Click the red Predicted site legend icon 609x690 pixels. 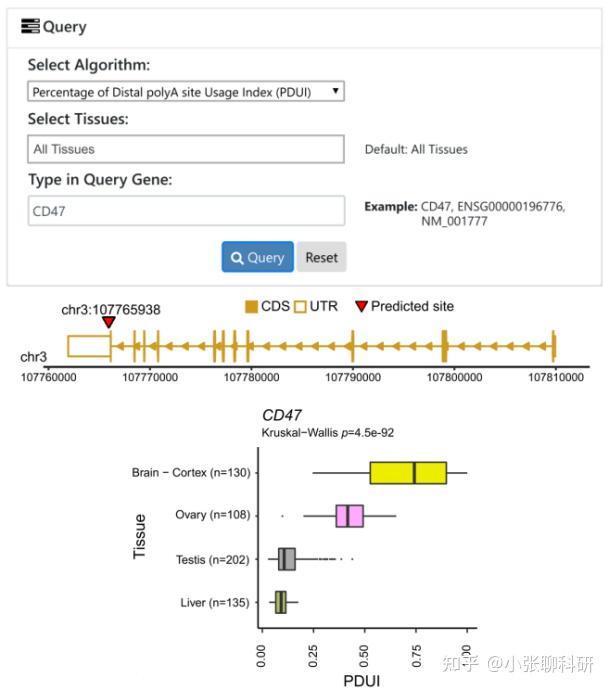pyautogui.click(x=361, y=306)
